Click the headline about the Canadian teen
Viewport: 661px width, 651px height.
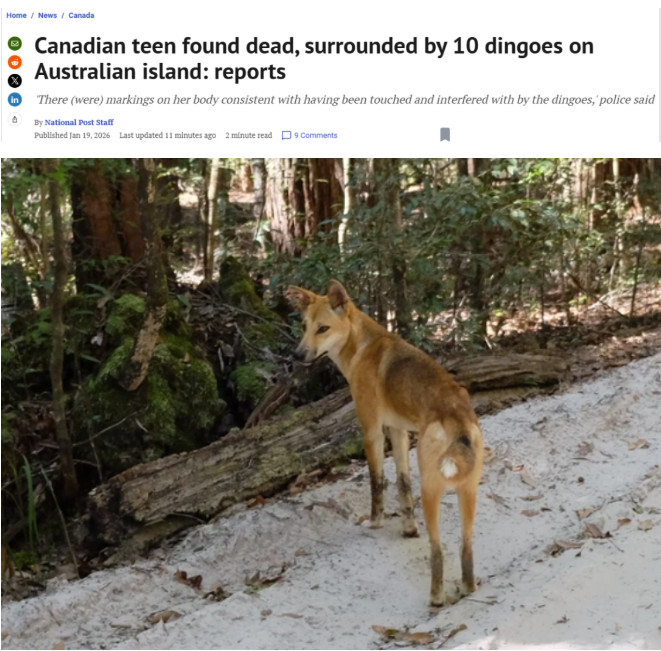click(314, 59)
